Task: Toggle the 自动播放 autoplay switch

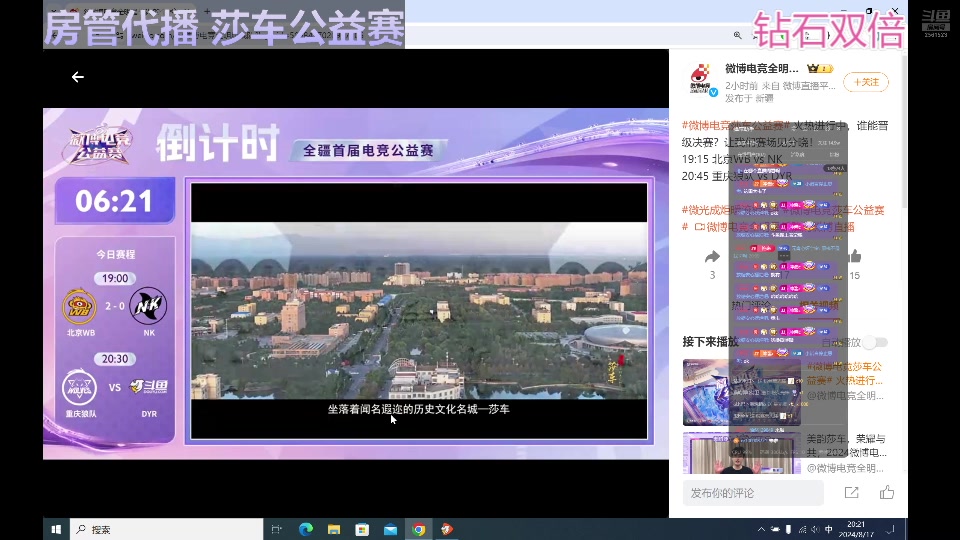Action: click(876, 342)
